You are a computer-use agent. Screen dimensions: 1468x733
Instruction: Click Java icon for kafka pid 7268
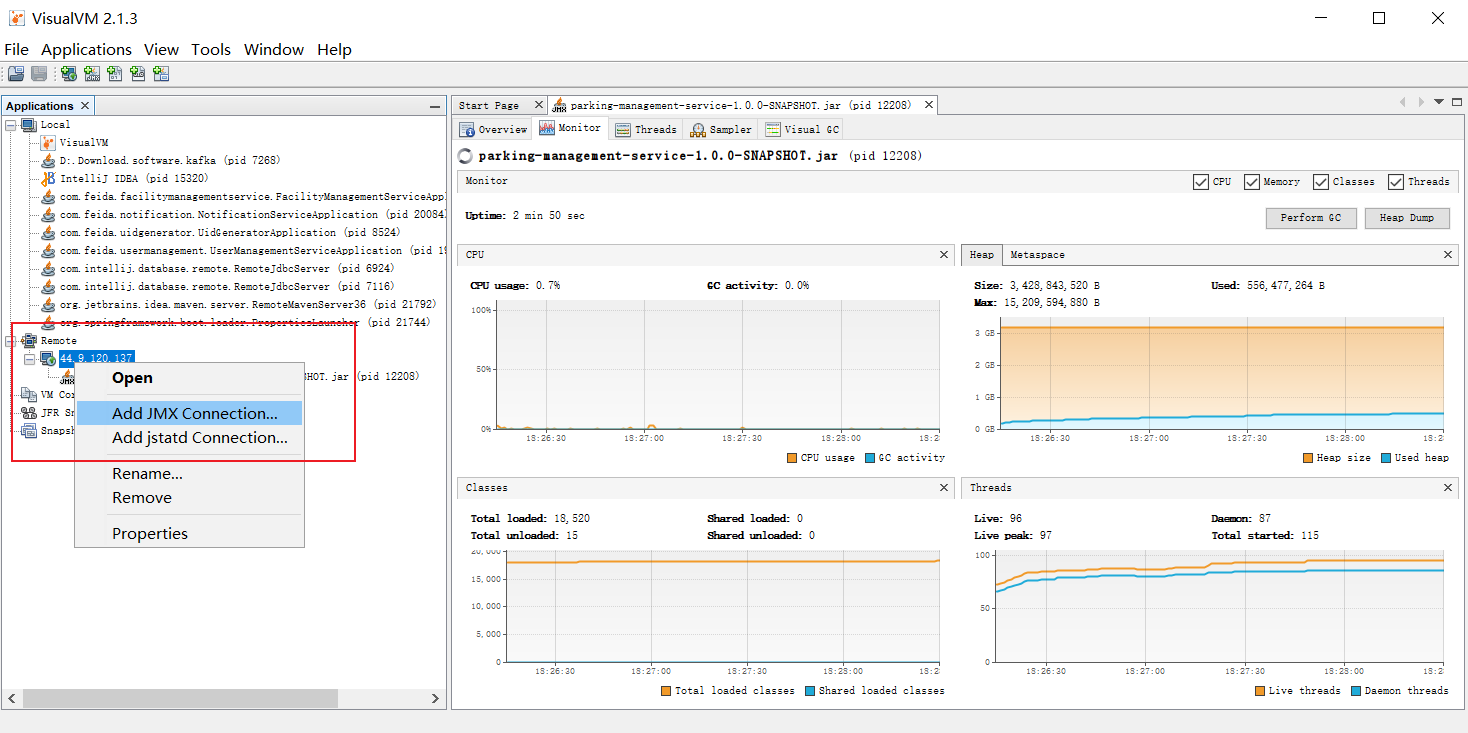47,161
